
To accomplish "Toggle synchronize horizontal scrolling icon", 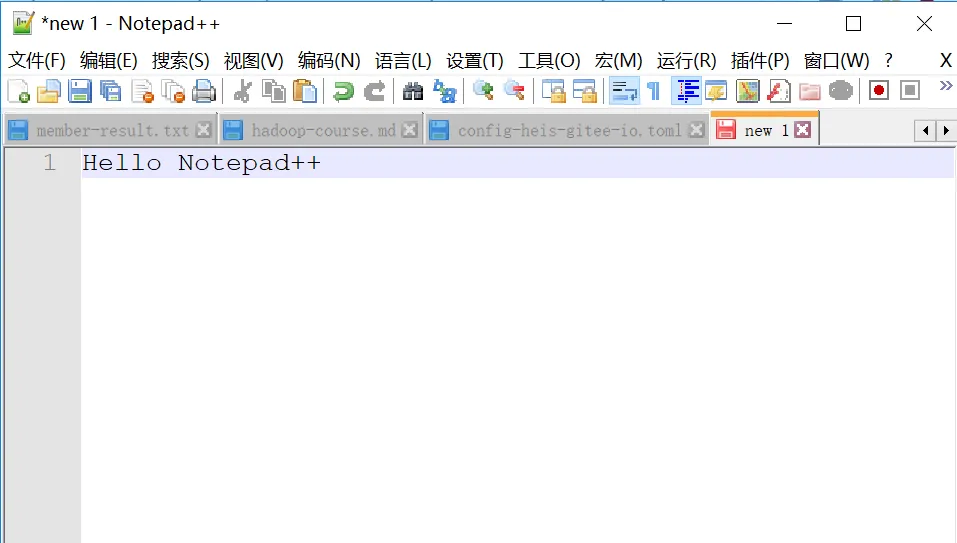I will [585, 92].
